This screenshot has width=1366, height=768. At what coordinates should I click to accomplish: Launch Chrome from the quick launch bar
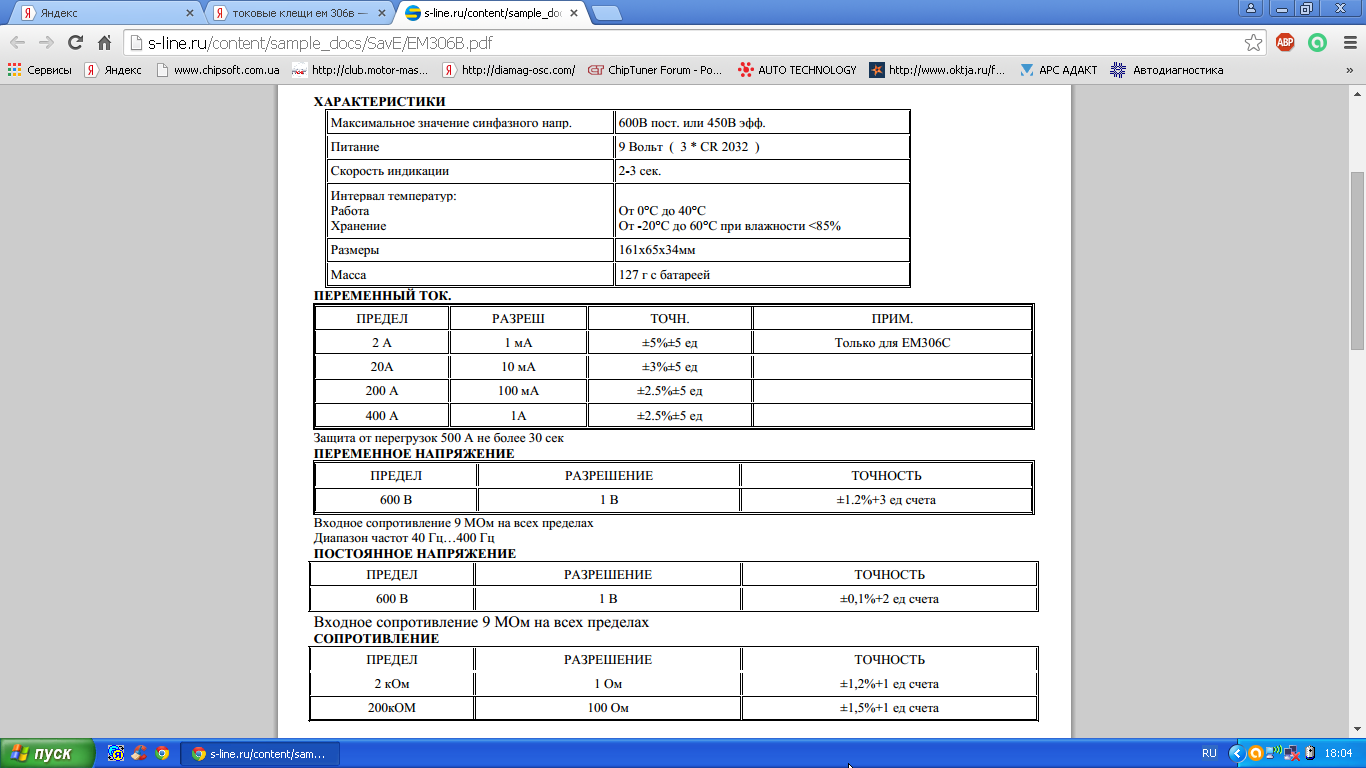pos(162,754)
